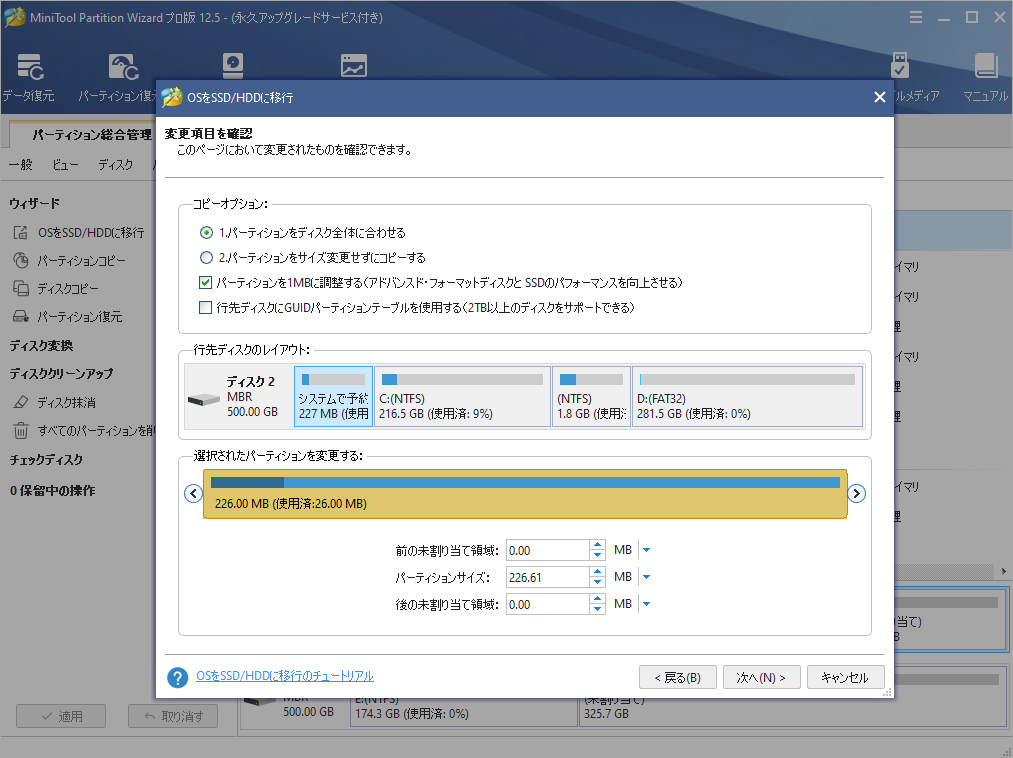Select D:(FAT32) 281.5 GB partition block

click(x=747, y=397)
